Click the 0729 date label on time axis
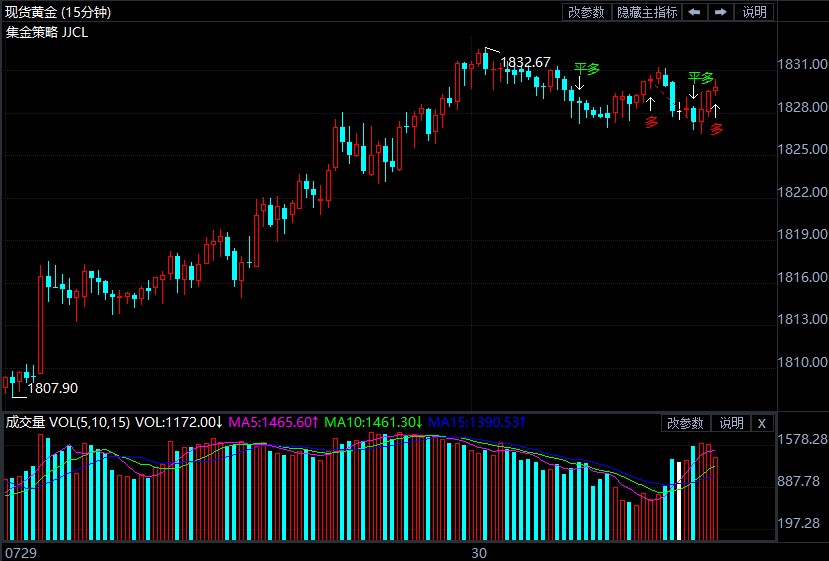Screen dimensions: 829x561 (x=19, y=552)
